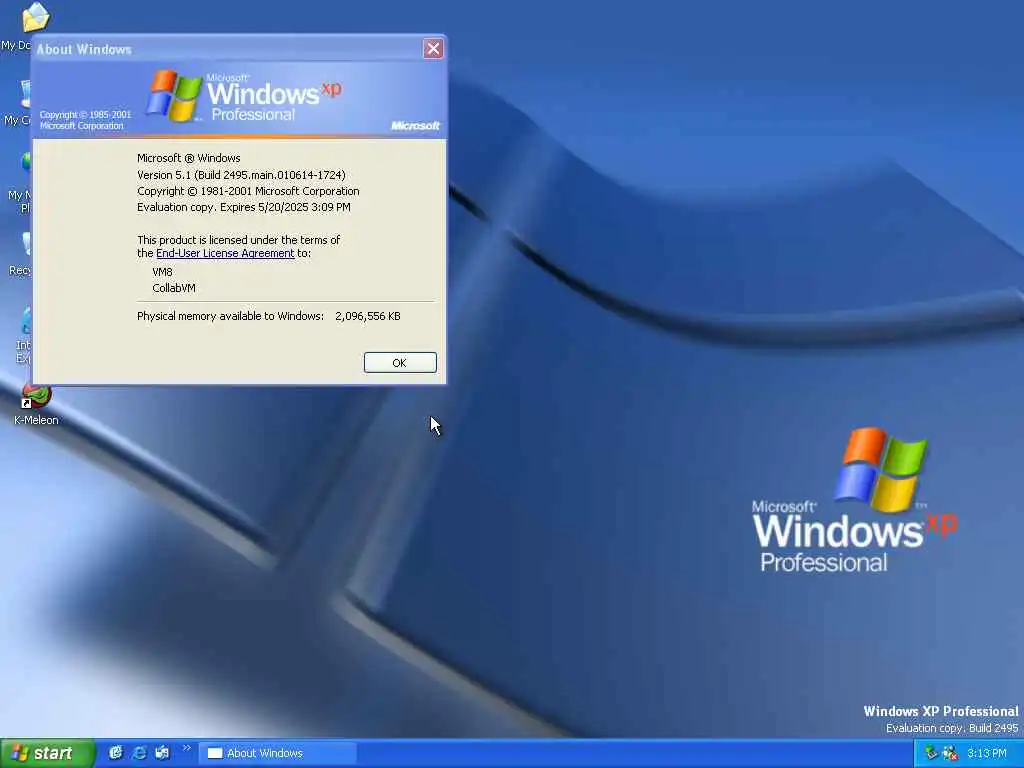Click the Quick Launch icon beside Start button
The image size is (1024, 768).
point(116,753)
